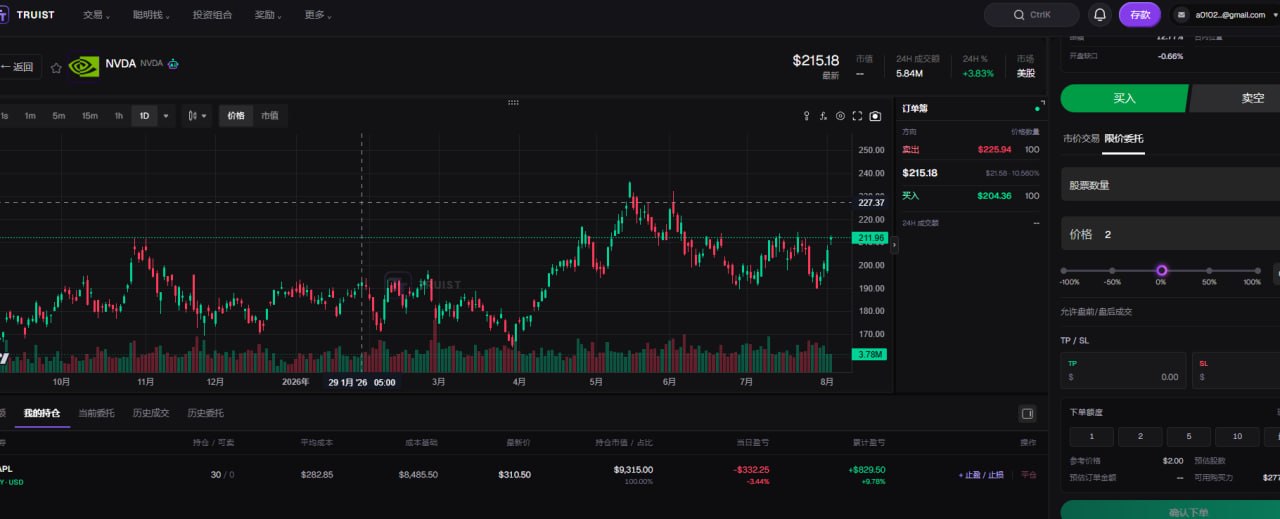Set percentage slider to -50%
This screenshot has height=519, width=1280.
pyautogui.click(x=1112, y=270)
